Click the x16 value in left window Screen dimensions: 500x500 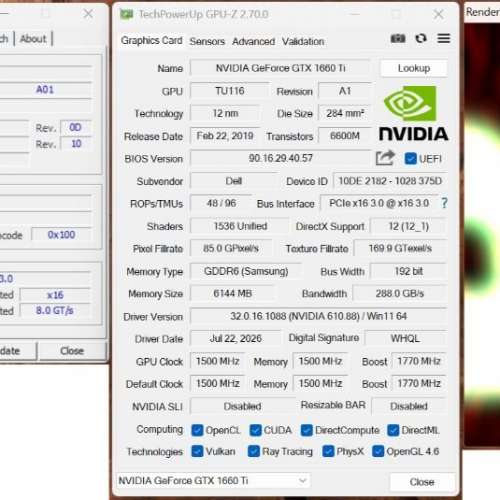(x=55, y=295)
